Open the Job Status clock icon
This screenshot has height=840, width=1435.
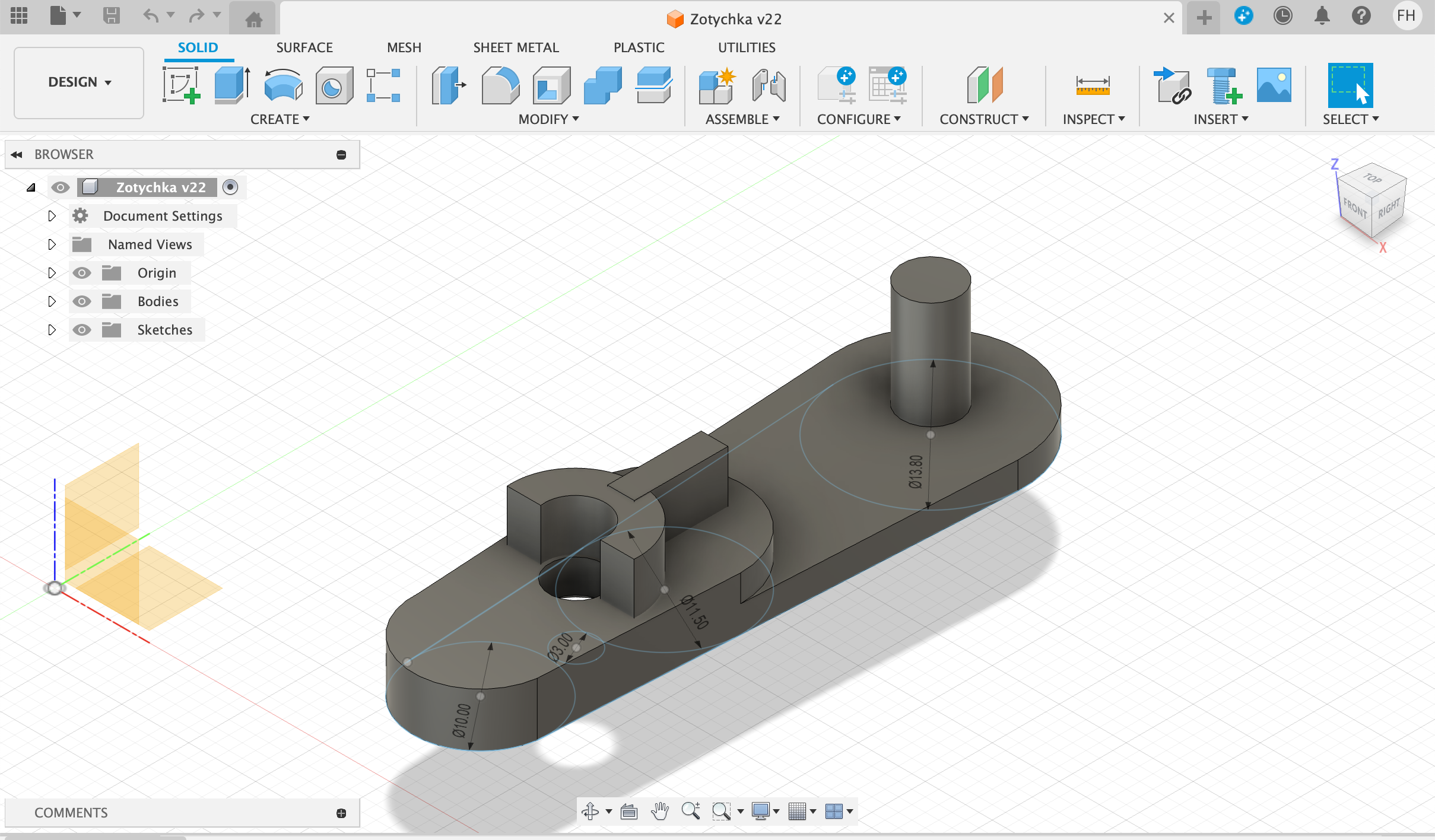1283,16
